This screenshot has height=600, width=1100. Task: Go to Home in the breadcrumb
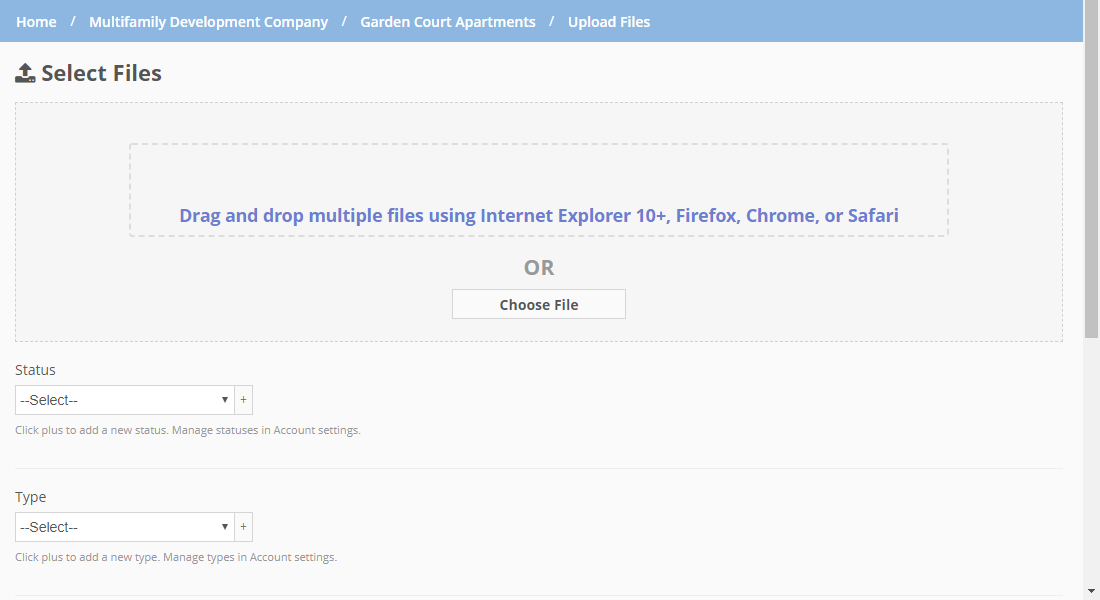tap(36, 21)
